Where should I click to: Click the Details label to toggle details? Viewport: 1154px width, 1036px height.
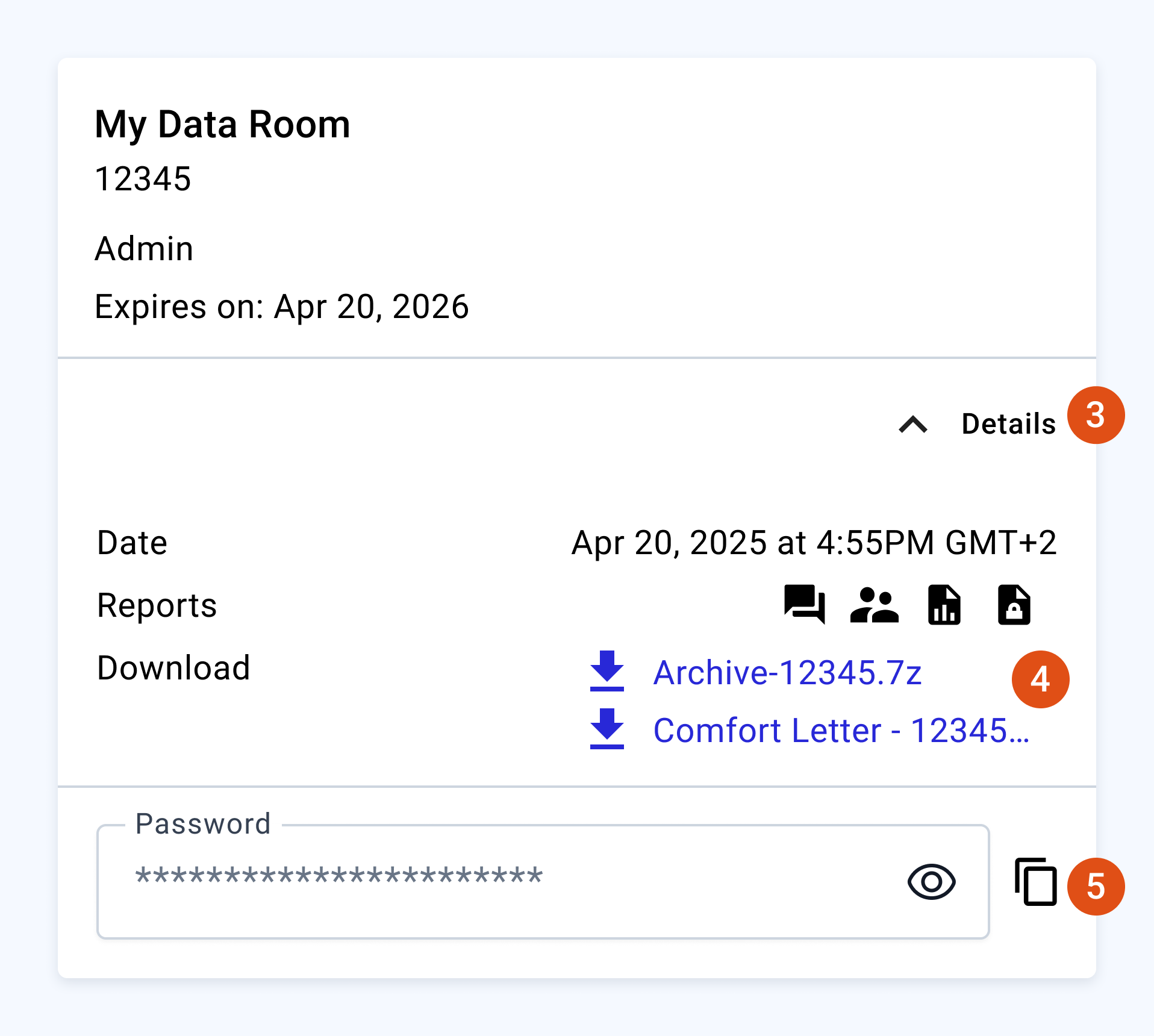tap(1008, 424)
